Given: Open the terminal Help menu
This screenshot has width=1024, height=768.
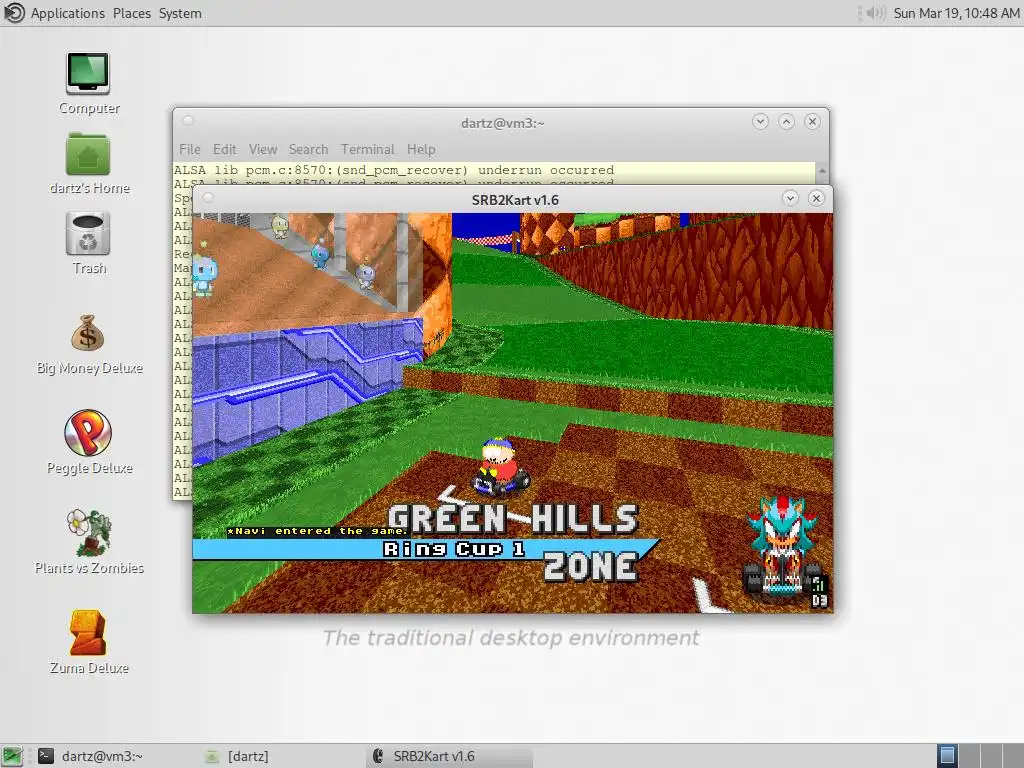Looking at the screenshot, I should click(421, 150).
